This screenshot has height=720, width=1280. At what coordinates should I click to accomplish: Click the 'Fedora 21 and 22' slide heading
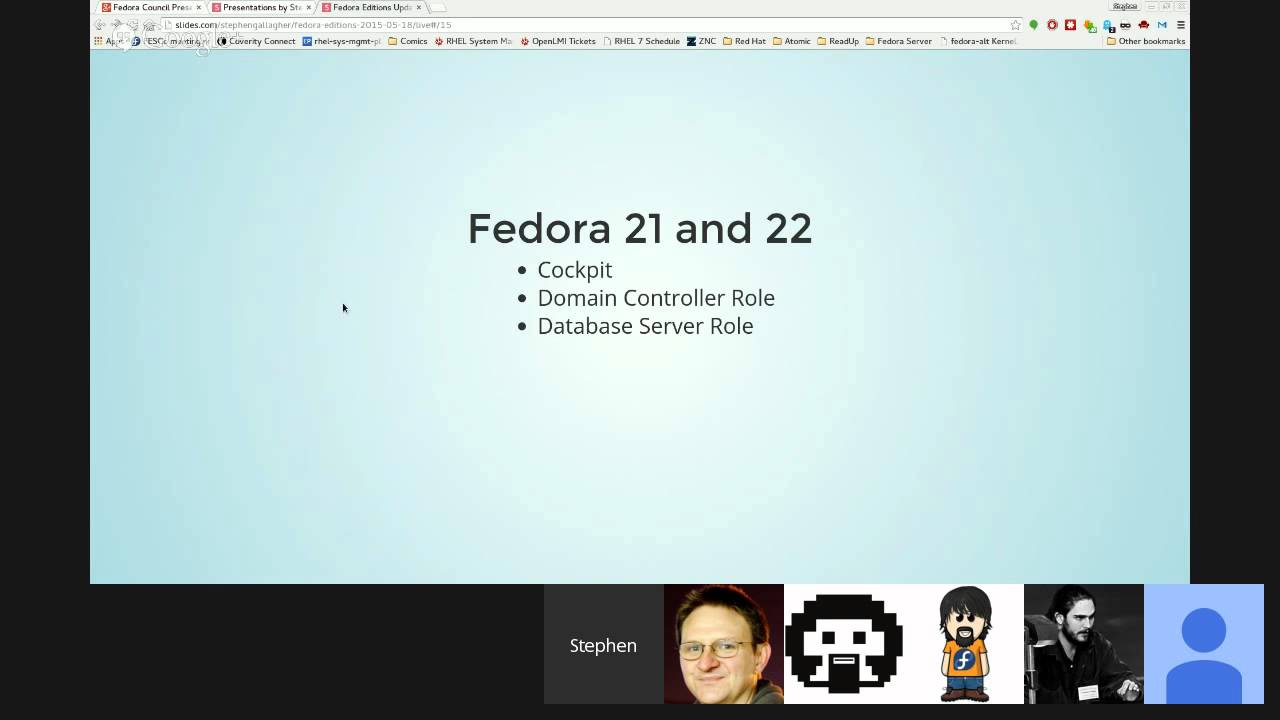click(640, 228)
